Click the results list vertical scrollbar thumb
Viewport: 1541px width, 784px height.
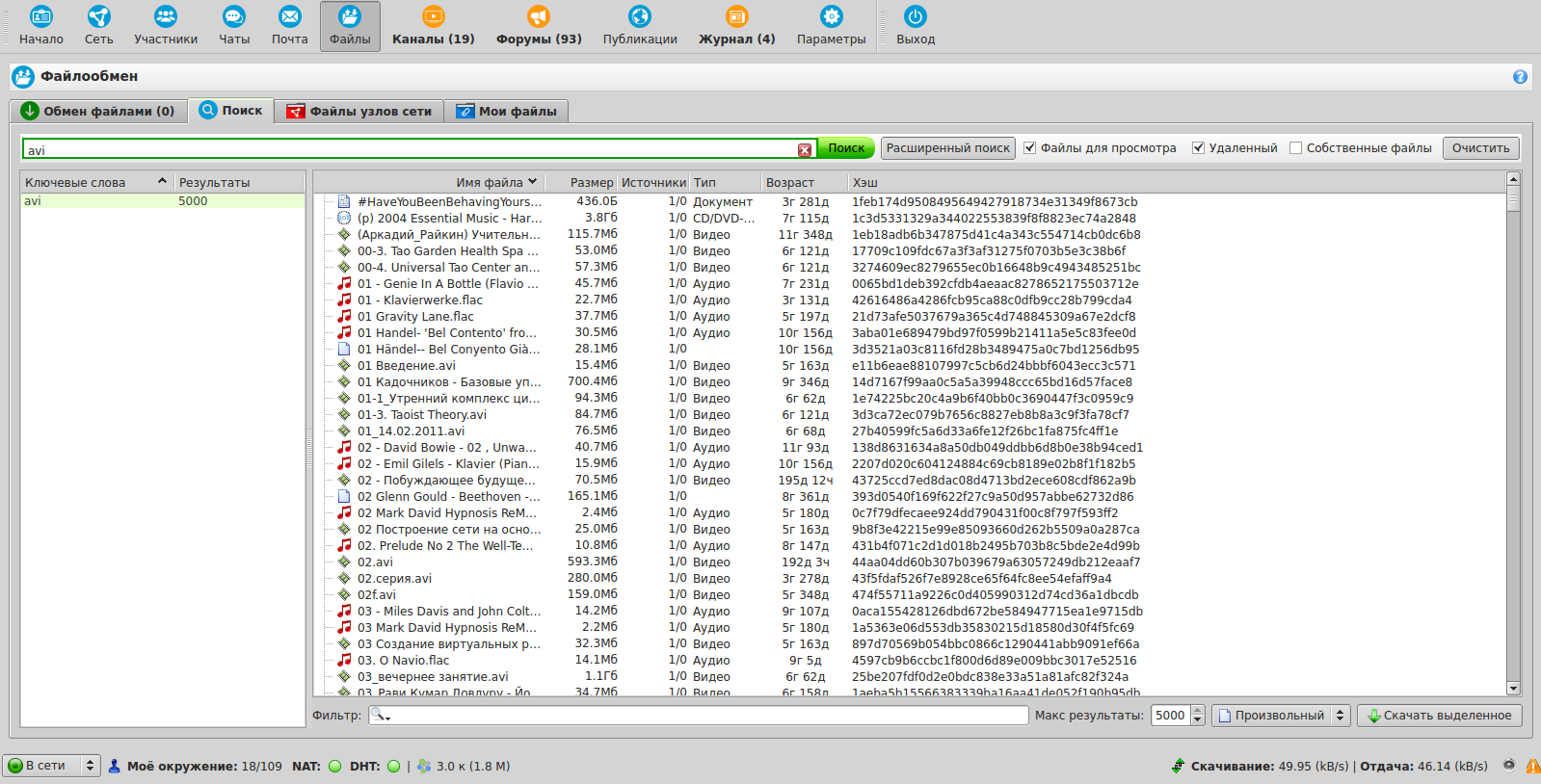[1513, 198]
